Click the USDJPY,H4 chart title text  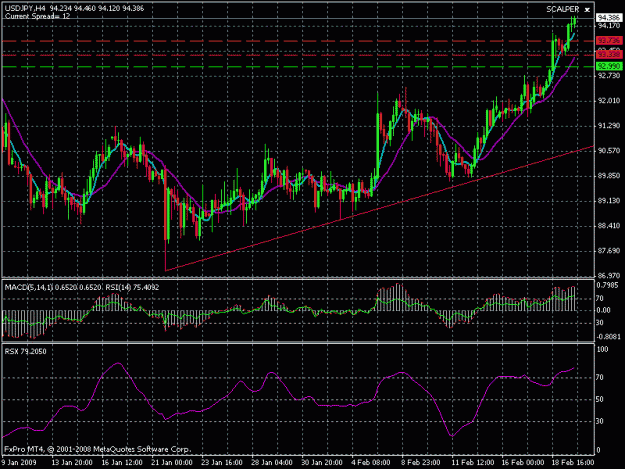pyautogui.click(x=25, y=8)
